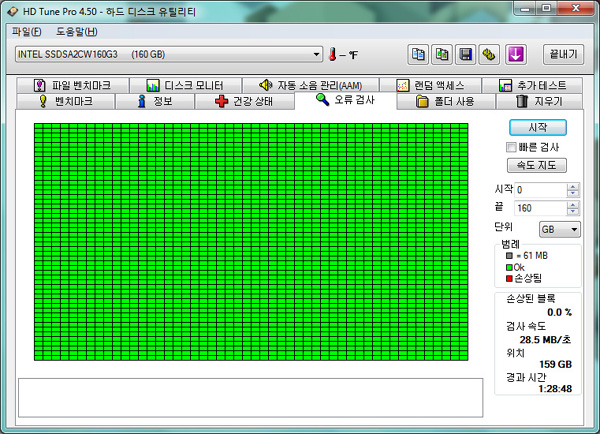The height and width of the screenshot is (434, 600).
Task: Minimize the HD Tune Pro window
Action: coord(524,8)
